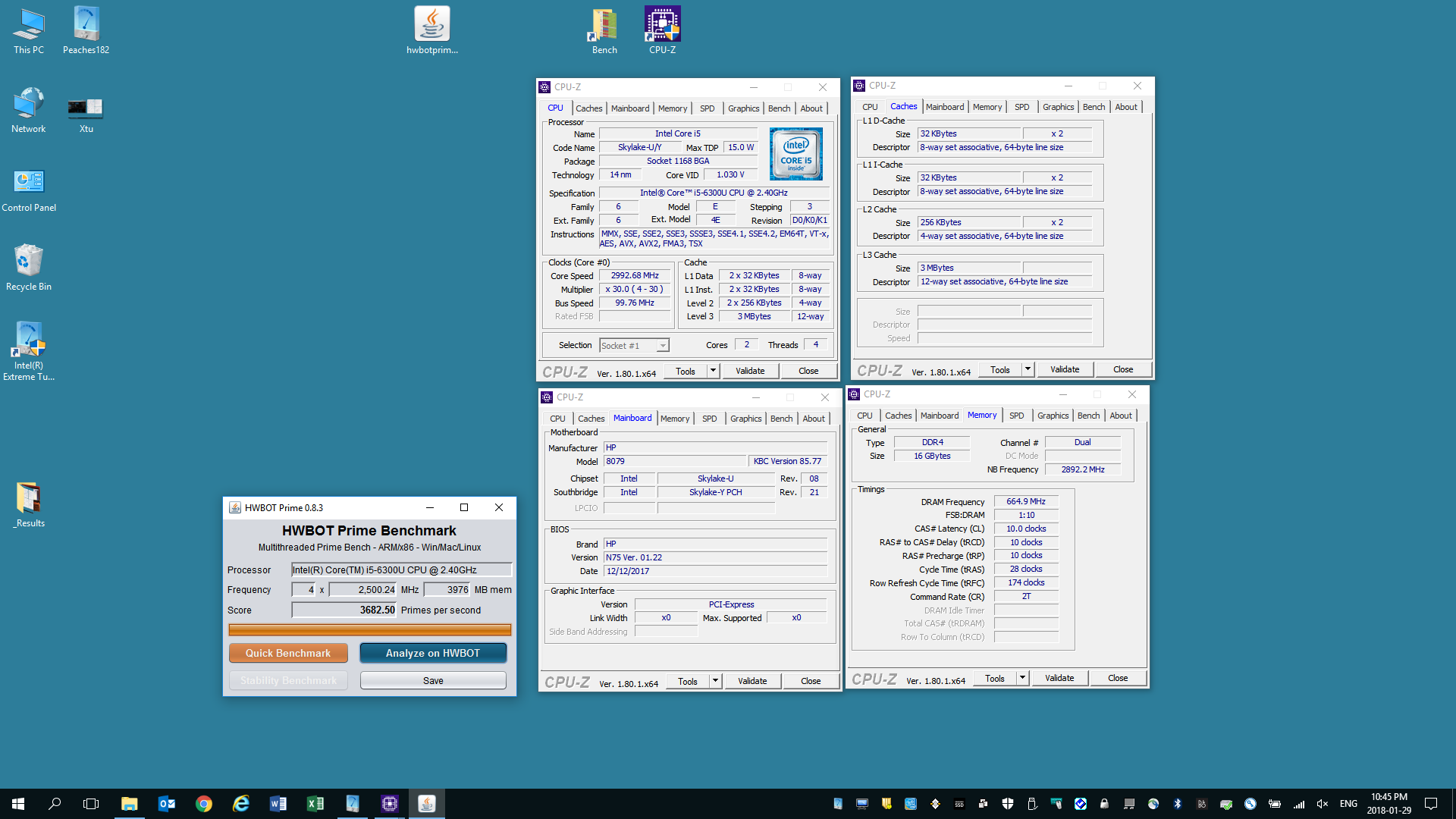Launch Excel from taskbar

(315, 804)
